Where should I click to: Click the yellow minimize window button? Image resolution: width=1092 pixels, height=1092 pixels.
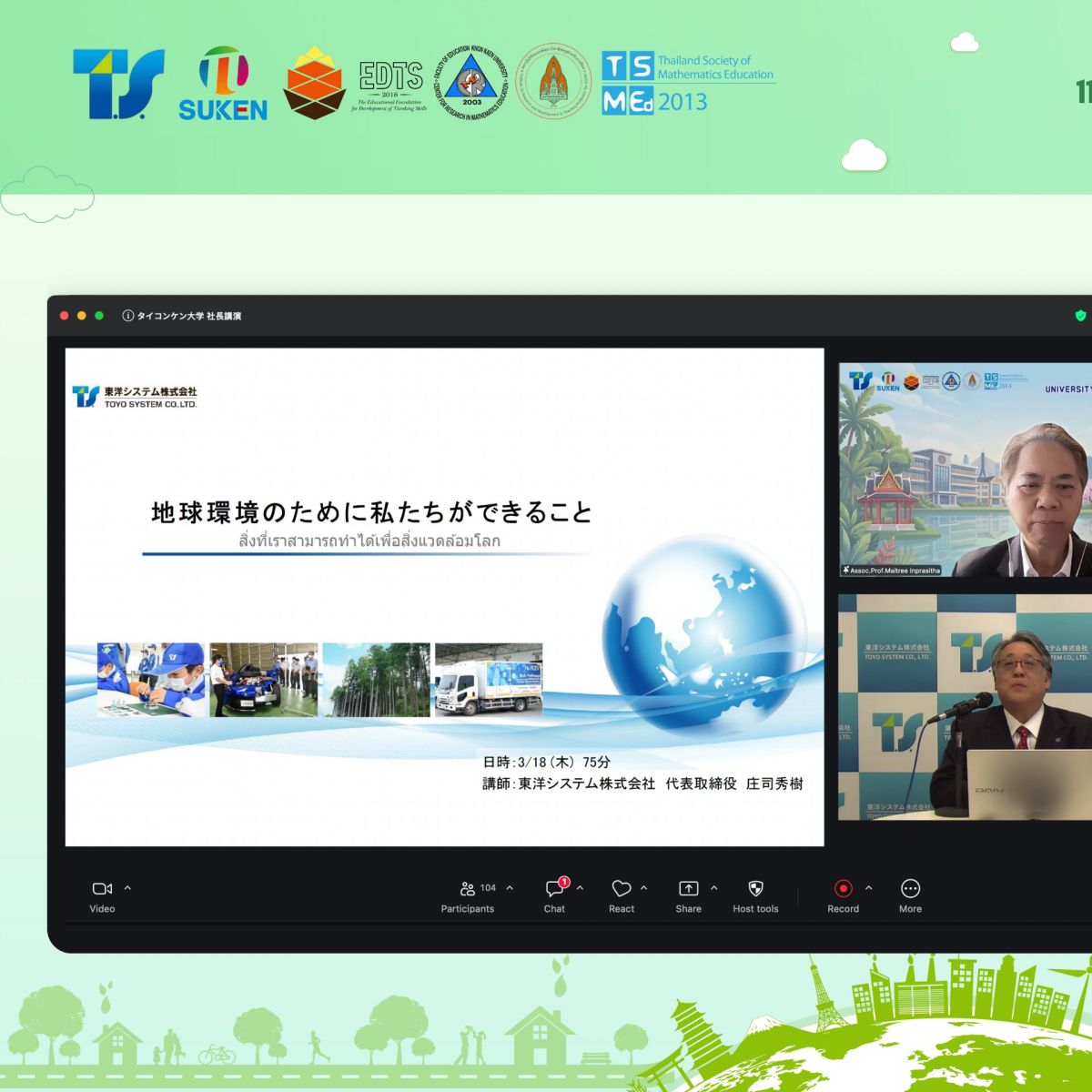tap(82, 316)
